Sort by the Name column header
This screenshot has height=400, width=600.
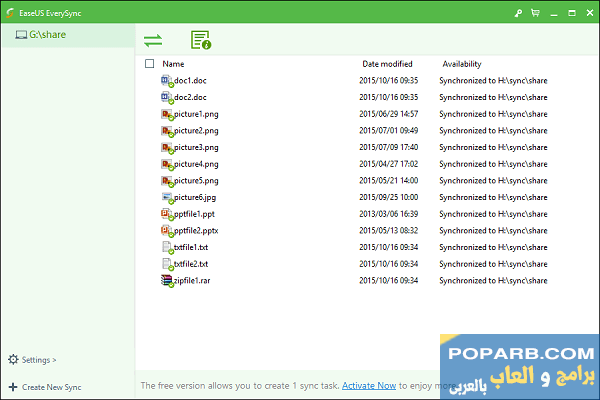[173, 63]
